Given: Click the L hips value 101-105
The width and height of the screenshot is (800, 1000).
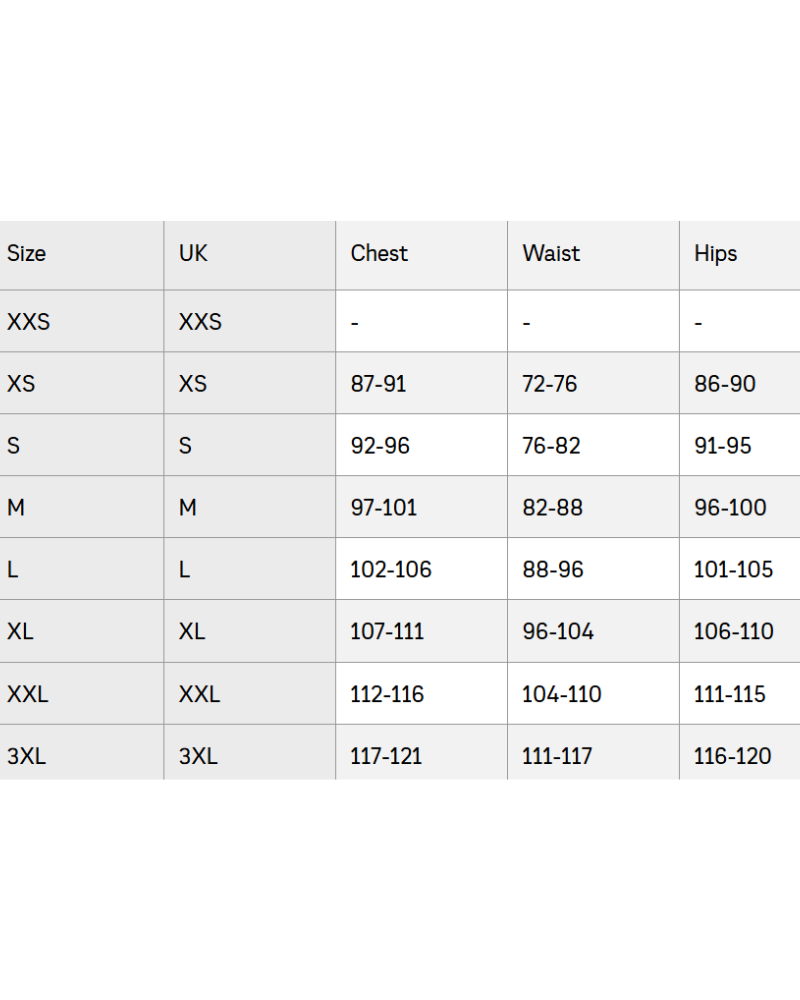Looking at the screenshot, I should pyautogui.click(x=733, y=570).
